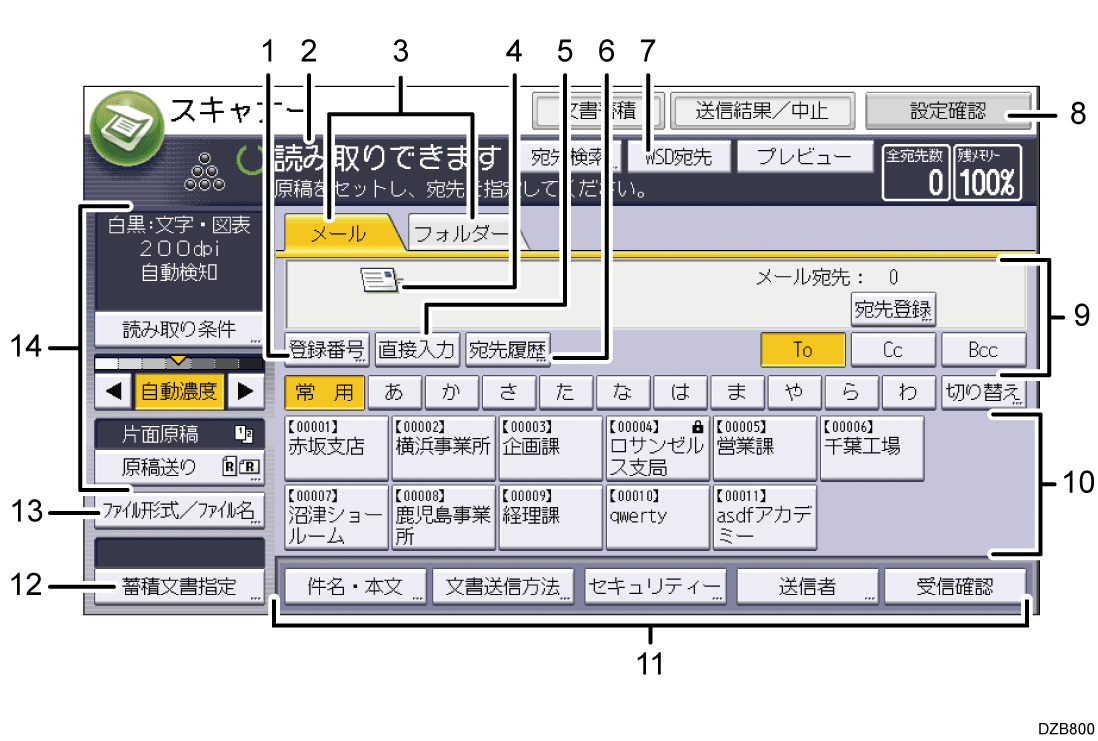The height and width of the screenshot is (741, 1098).
Task: Switch the address type to Cc
Action: 892,349
